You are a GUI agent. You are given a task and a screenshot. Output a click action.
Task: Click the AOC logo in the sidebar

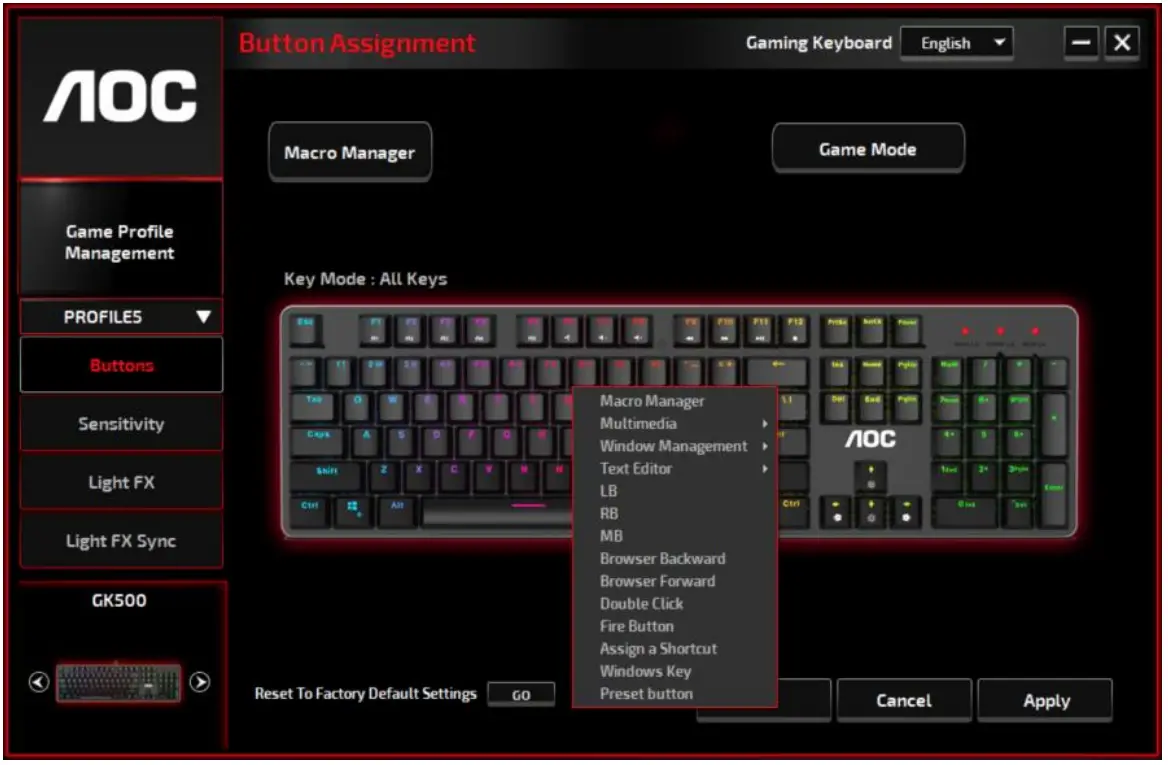point(119,95)
